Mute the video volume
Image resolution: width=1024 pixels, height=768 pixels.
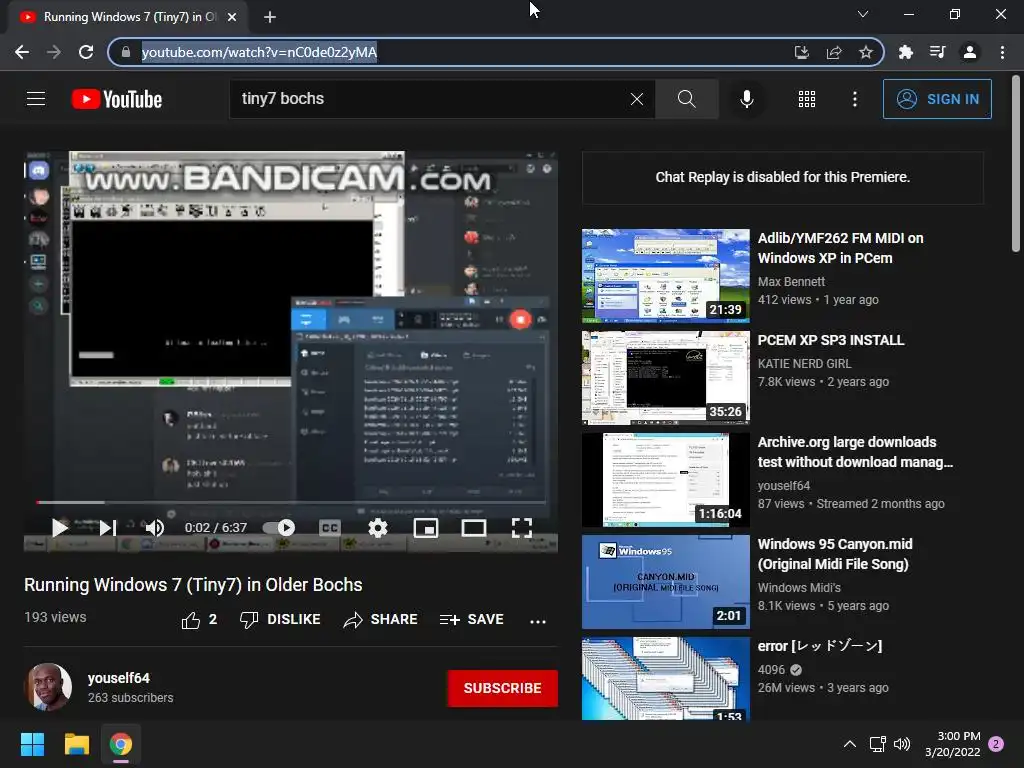154,528
